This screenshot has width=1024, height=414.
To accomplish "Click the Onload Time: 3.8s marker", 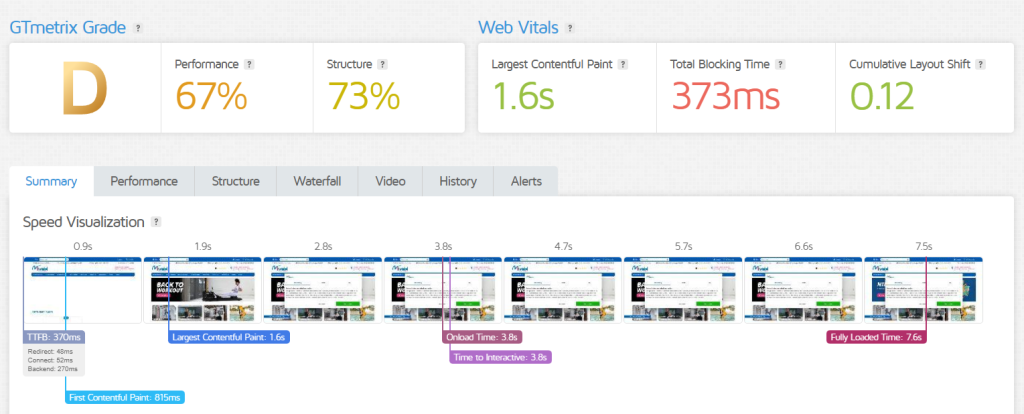I will pos(483,338).
